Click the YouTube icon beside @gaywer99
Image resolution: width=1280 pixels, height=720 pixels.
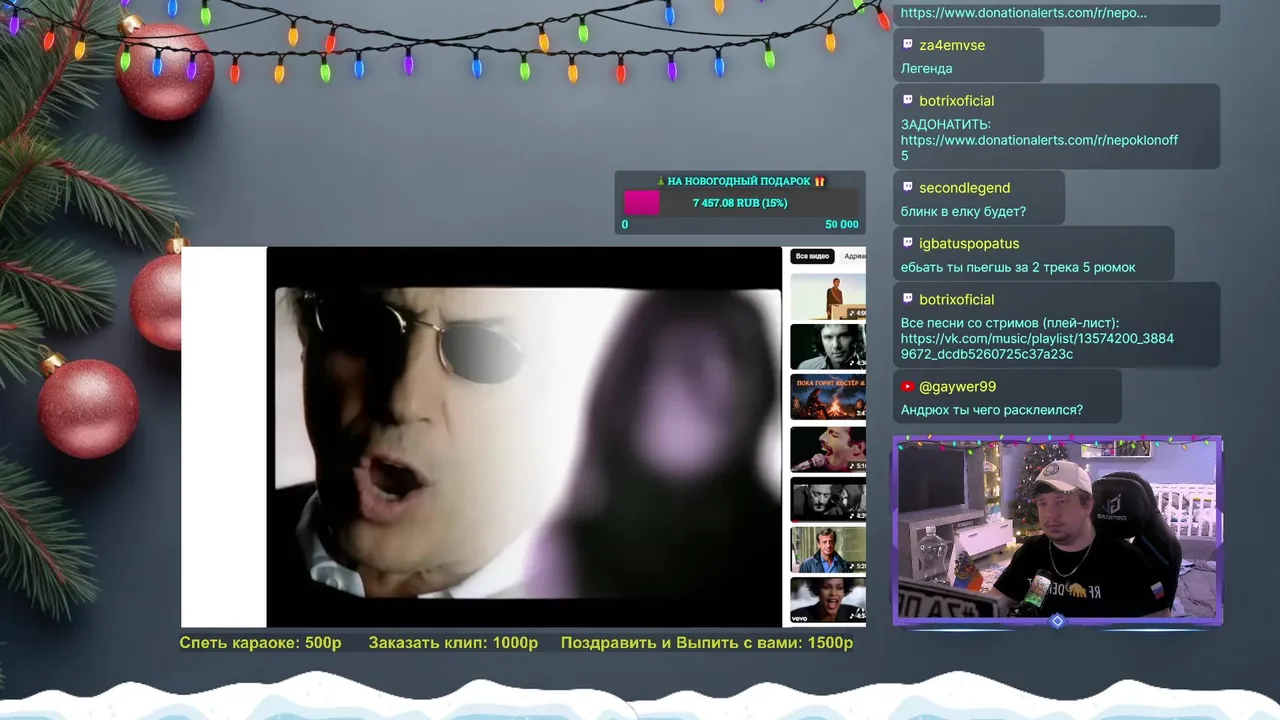pyautogui.click(x=908, y=387)
